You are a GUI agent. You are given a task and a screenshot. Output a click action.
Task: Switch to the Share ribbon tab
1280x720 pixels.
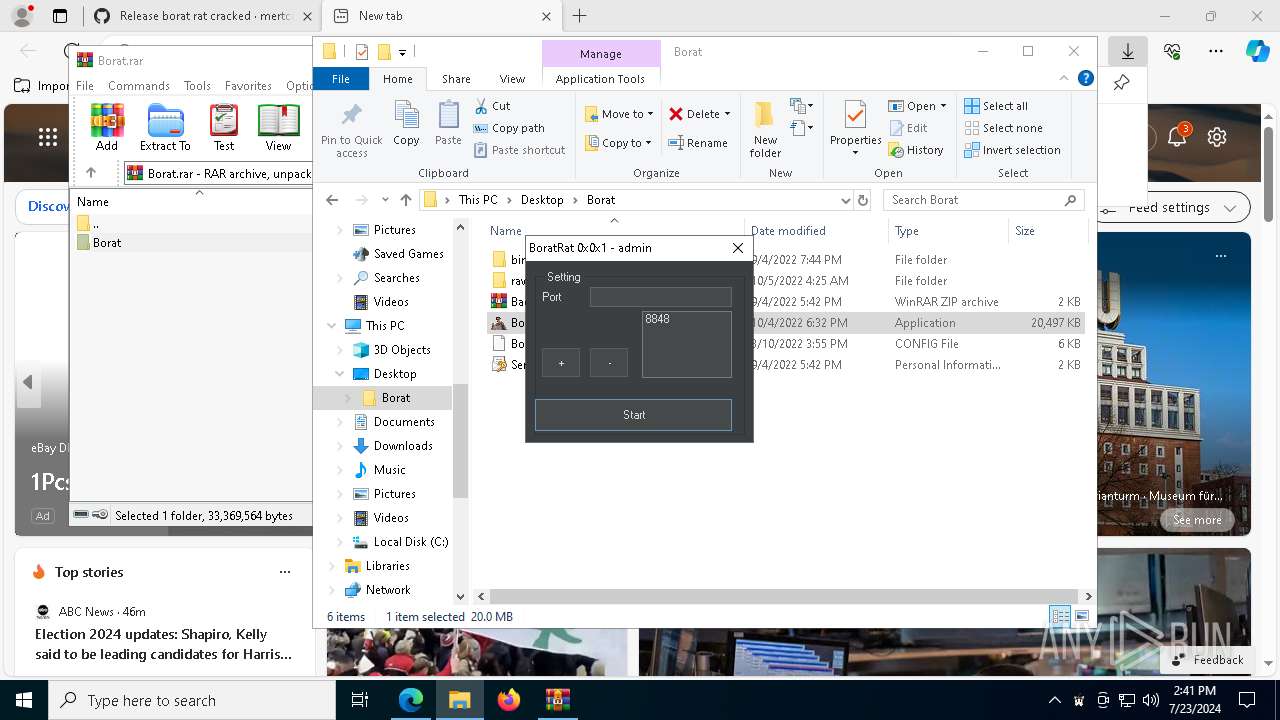[x=456, y=79]
